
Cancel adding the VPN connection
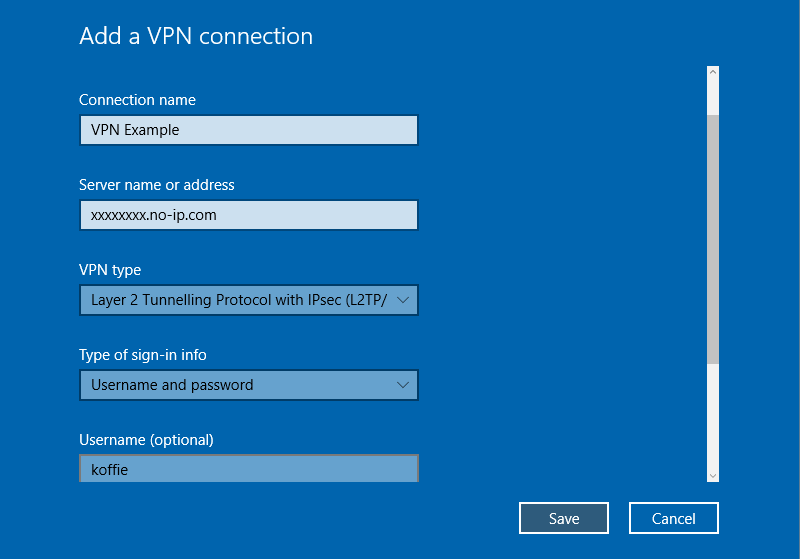pos(673,518)
